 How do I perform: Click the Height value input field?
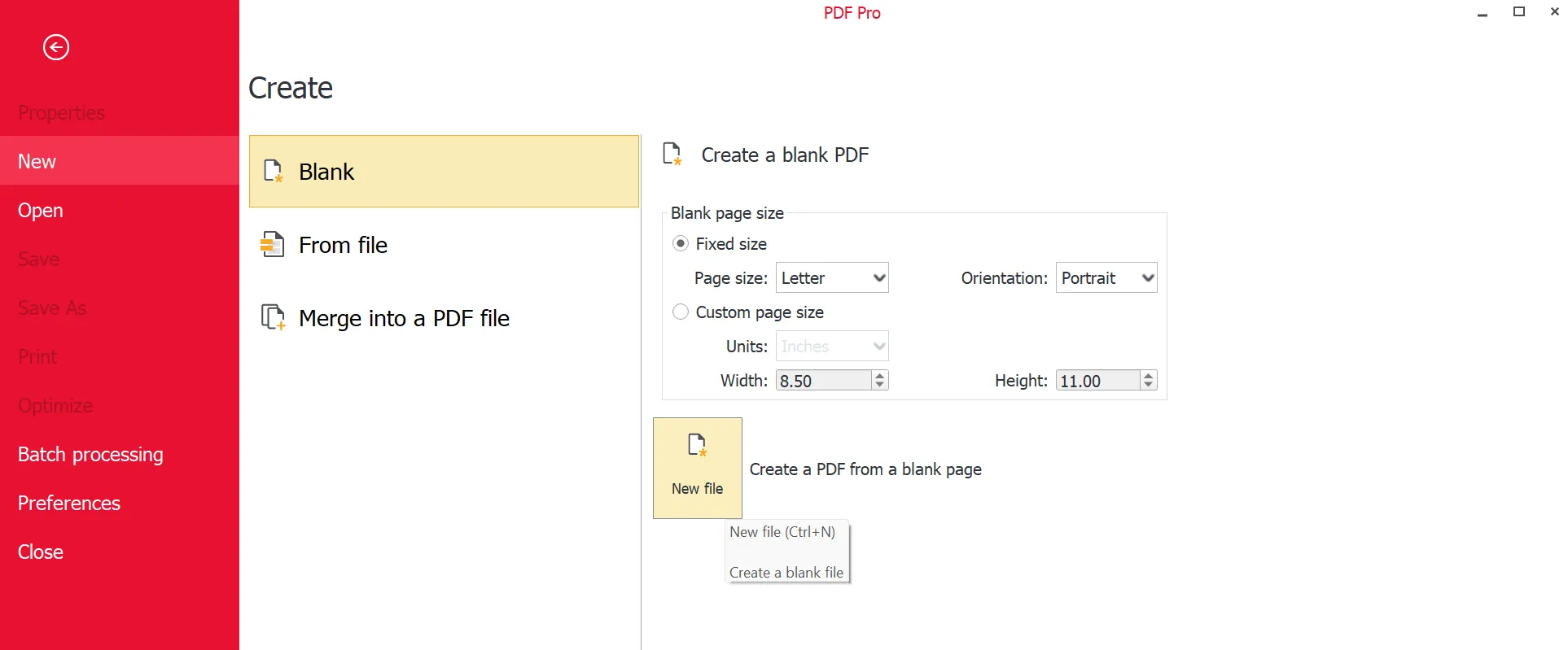click(1096, 381)
